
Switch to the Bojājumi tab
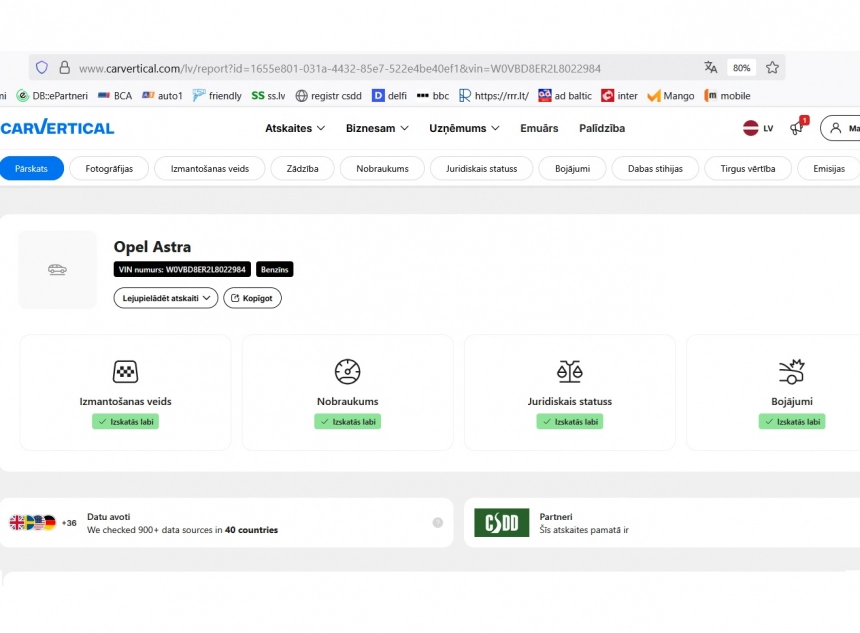tap(573, 168)
